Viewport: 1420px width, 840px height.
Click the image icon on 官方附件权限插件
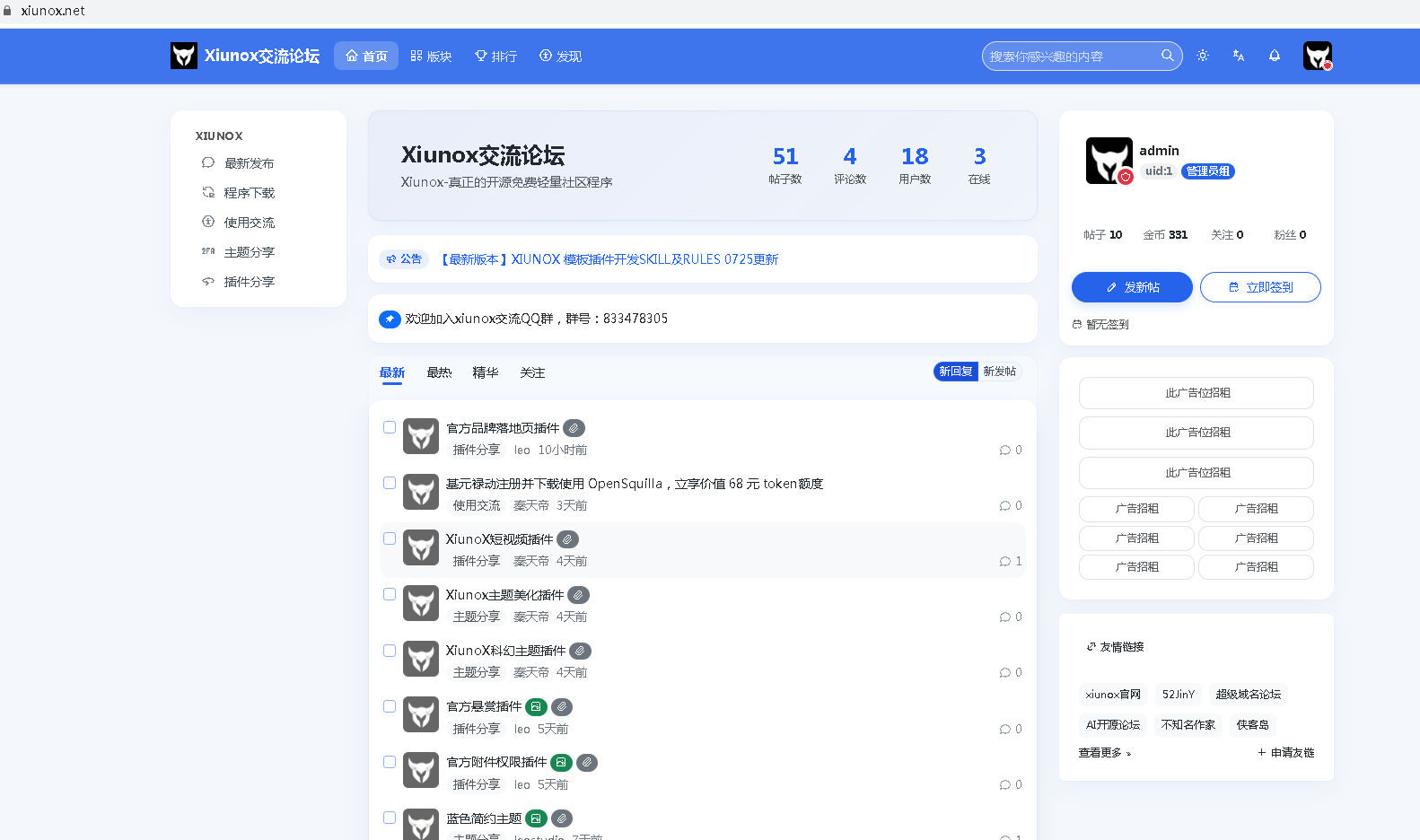[x=561, y=763]
